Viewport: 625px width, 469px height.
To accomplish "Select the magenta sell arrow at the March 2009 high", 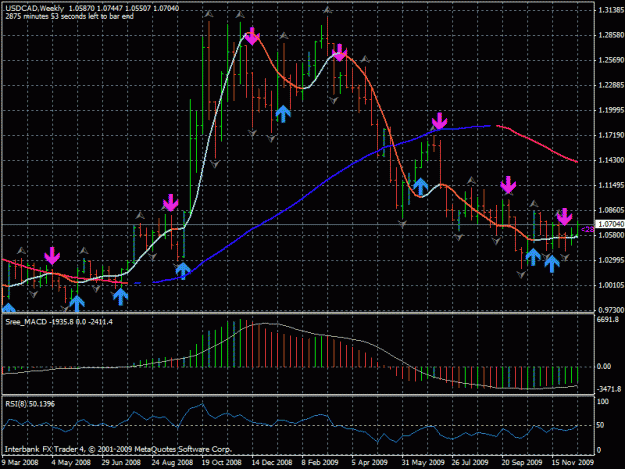I will click(x=339, y=52).
